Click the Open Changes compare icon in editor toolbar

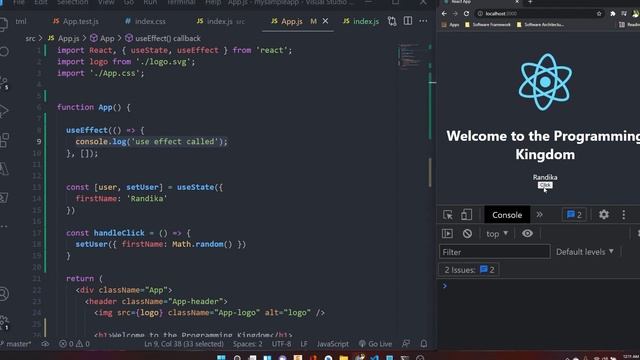click(x=392, y=21)
